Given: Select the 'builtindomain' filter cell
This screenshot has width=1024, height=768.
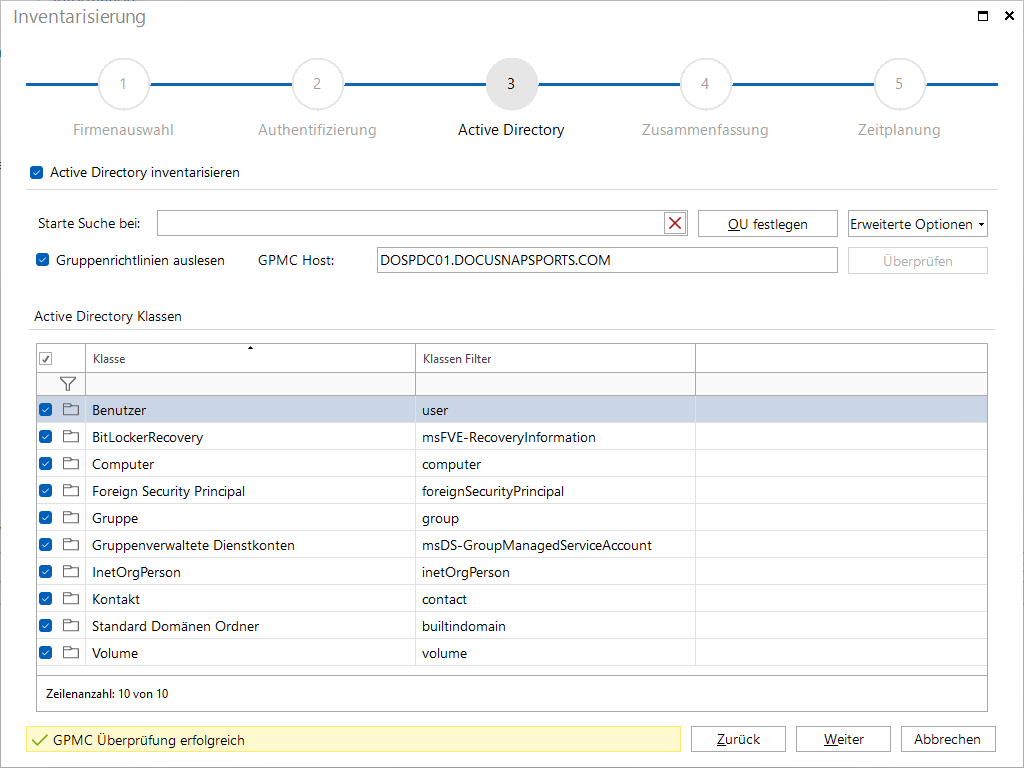Looking at the screenshot, I should [555, 626].
